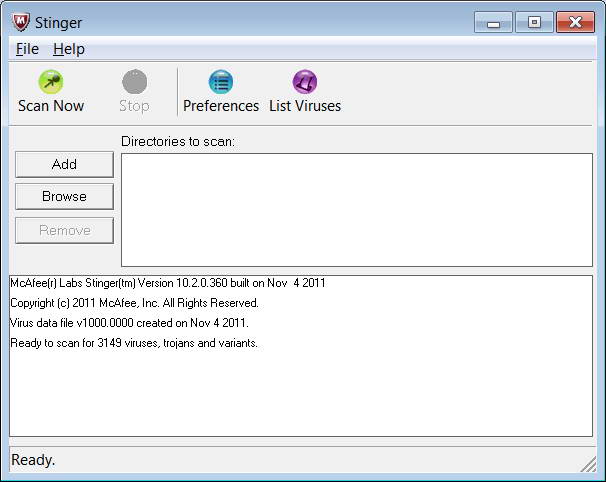The height and width of the screenshot is (482, 606).
Task: Click the disabled Remove button
Action: 65,231
